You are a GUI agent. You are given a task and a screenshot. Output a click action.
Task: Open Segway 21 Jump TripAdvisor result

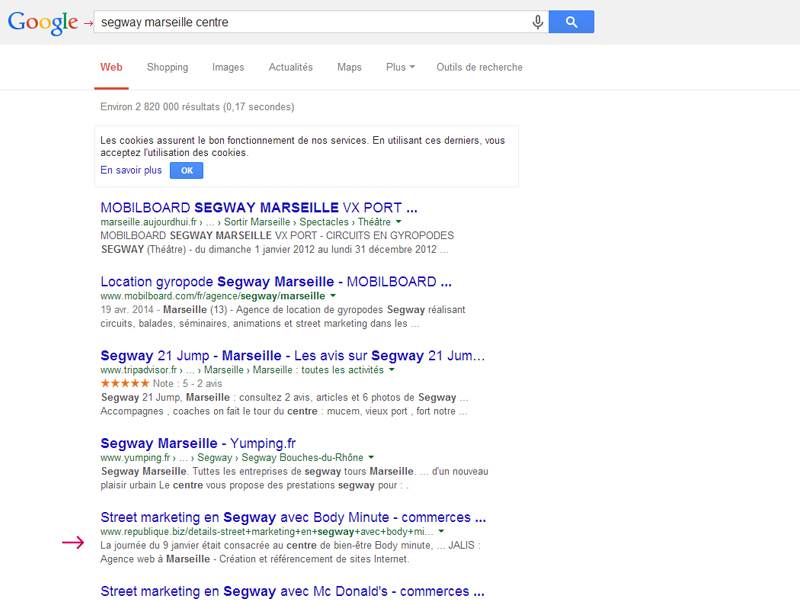(x=292, y=356)
